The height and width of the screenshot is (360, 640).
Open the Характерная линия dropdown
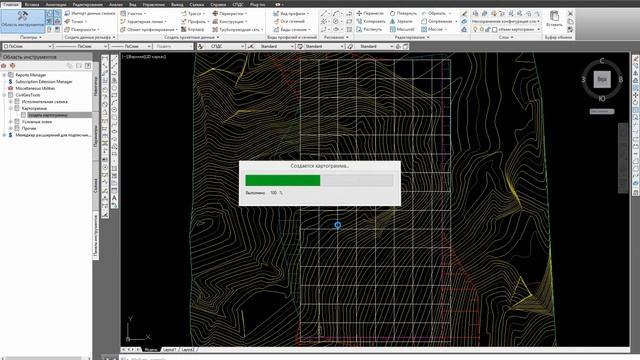tap(143, 21)
